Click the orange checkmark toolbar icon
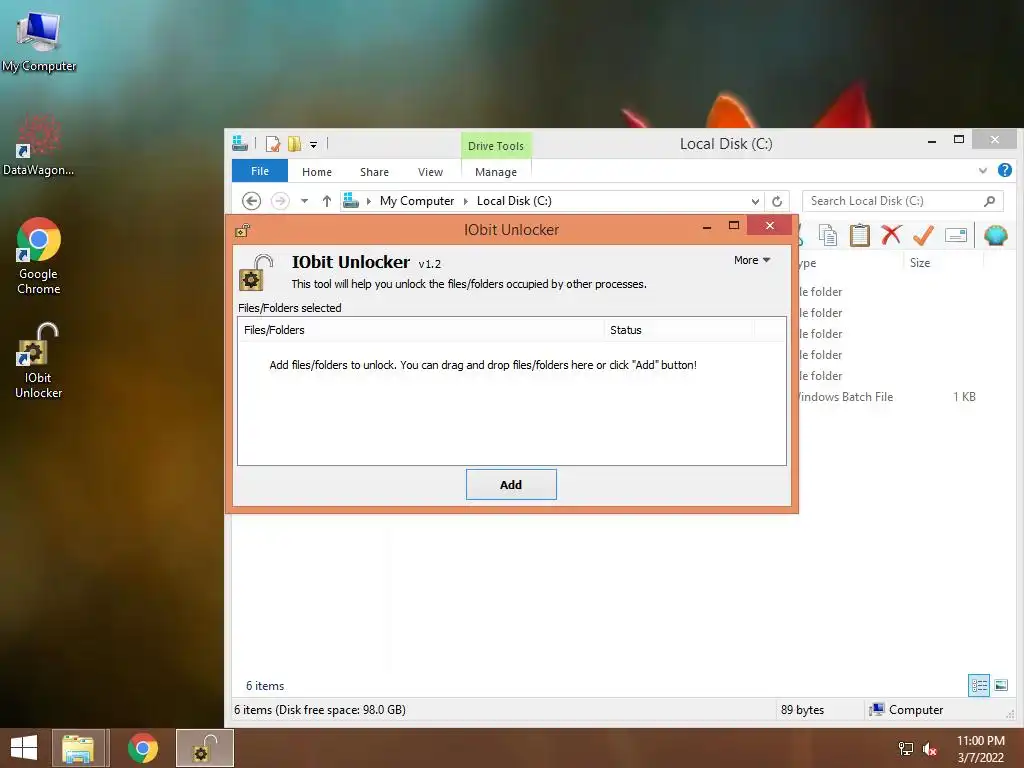This screenshot has width=1024, height=768. (923, 235)
